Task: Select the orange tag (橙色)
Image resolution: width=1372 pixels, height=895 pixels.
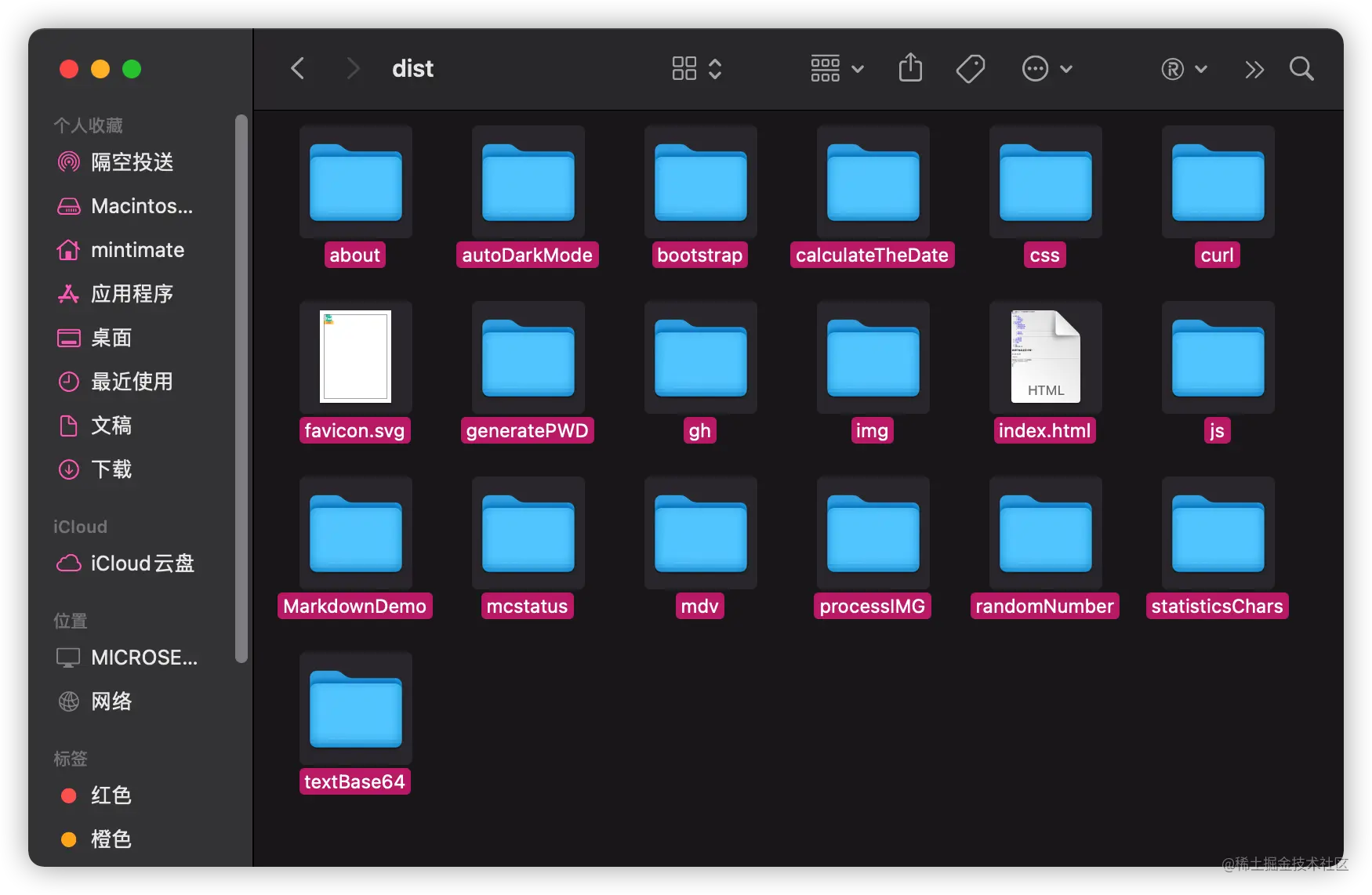Action: [x=110, y=839]
